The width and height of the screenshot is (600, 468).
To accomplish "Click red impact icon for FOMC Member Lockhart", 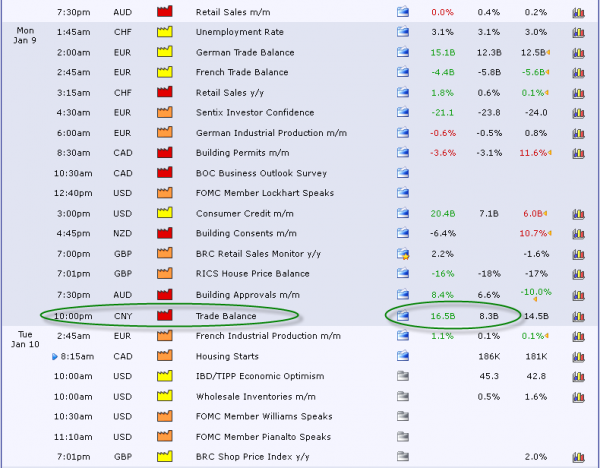I will (165, 193).
